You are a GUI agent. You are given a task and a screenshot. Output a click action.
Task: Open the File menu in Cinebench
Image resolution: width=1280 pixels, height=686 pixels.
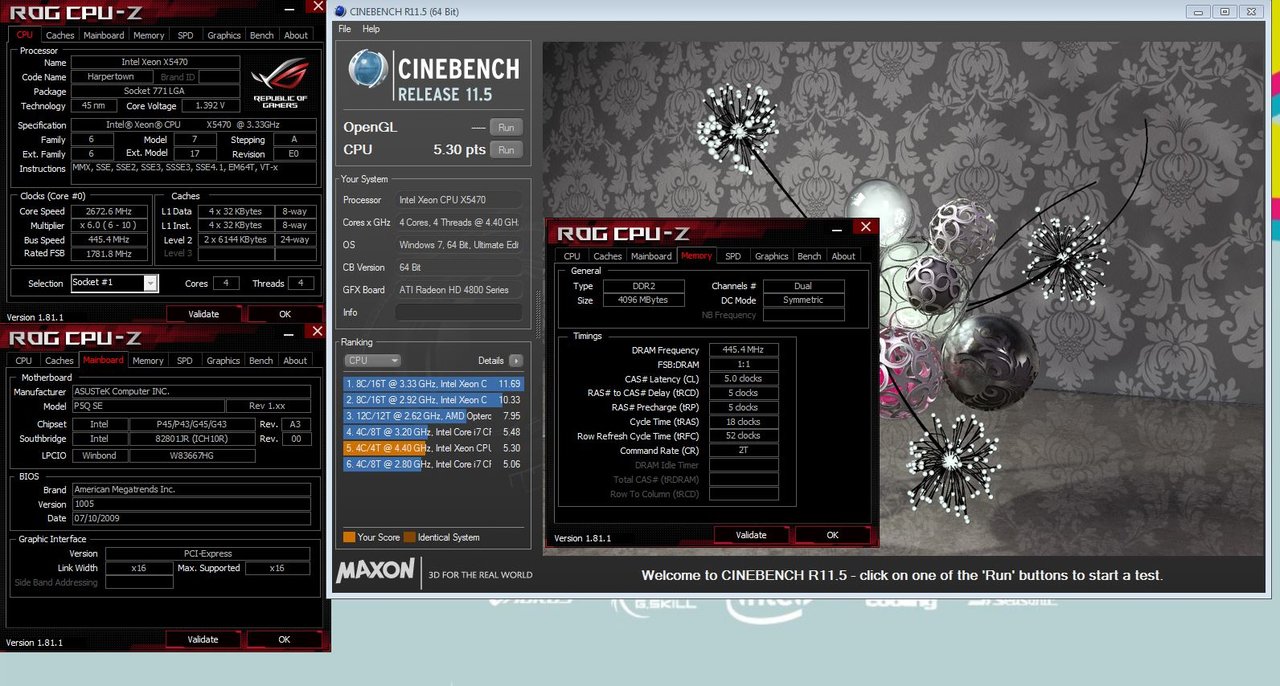[x=345, y=29]
